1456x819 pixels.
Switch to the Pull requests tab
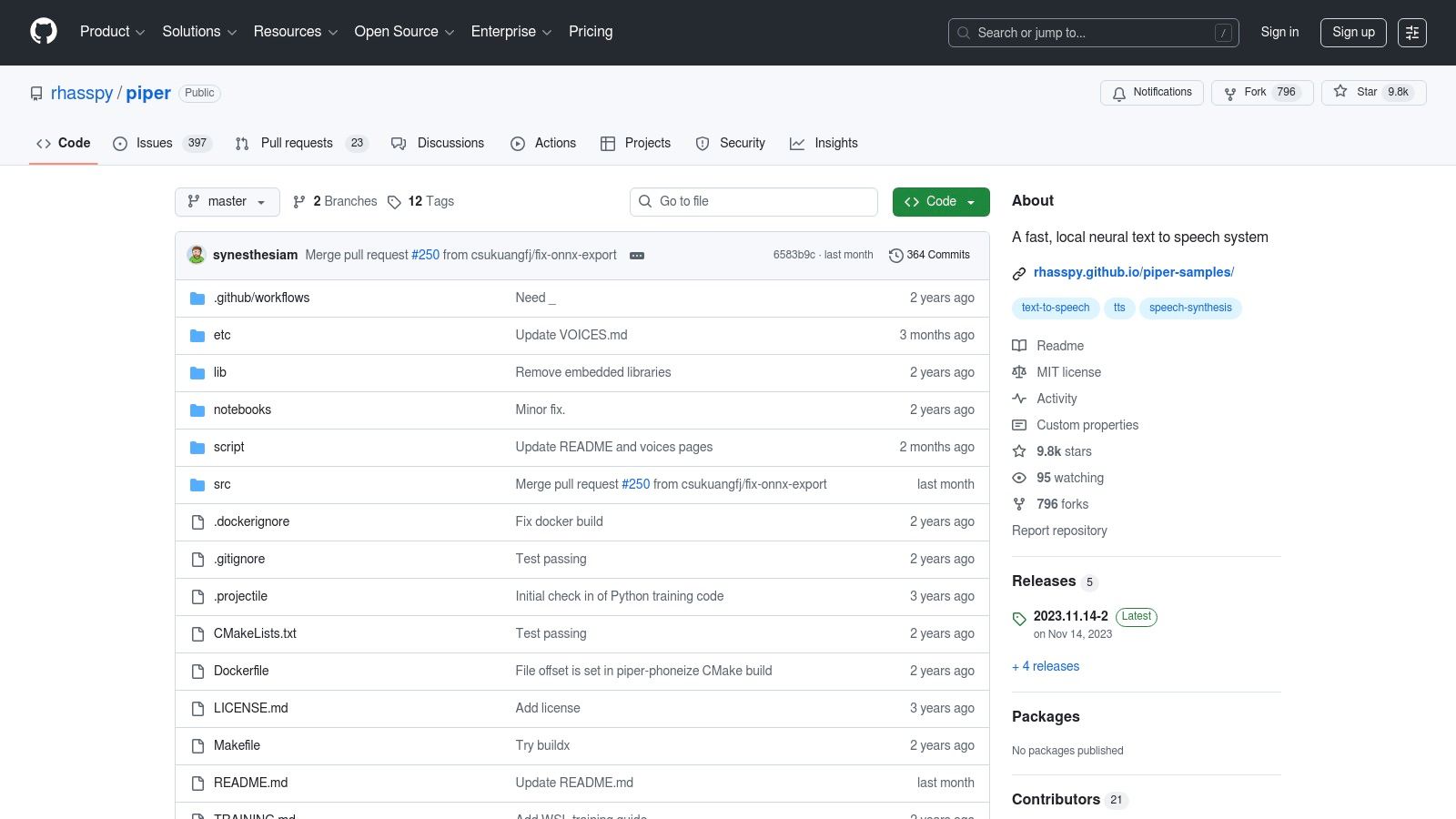[301, 144]
